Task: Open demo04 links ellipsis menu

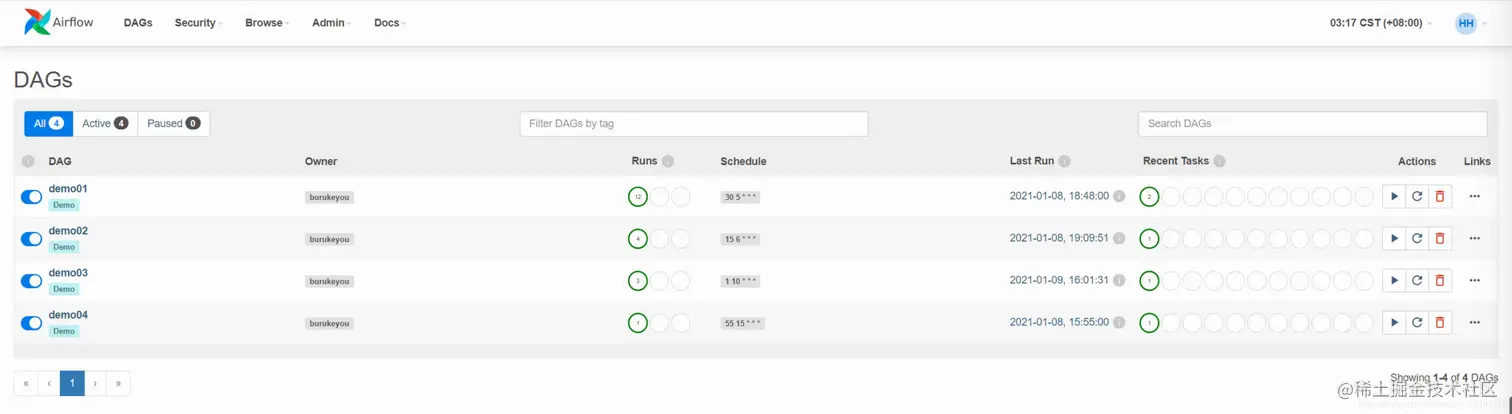Action: 1474,322
